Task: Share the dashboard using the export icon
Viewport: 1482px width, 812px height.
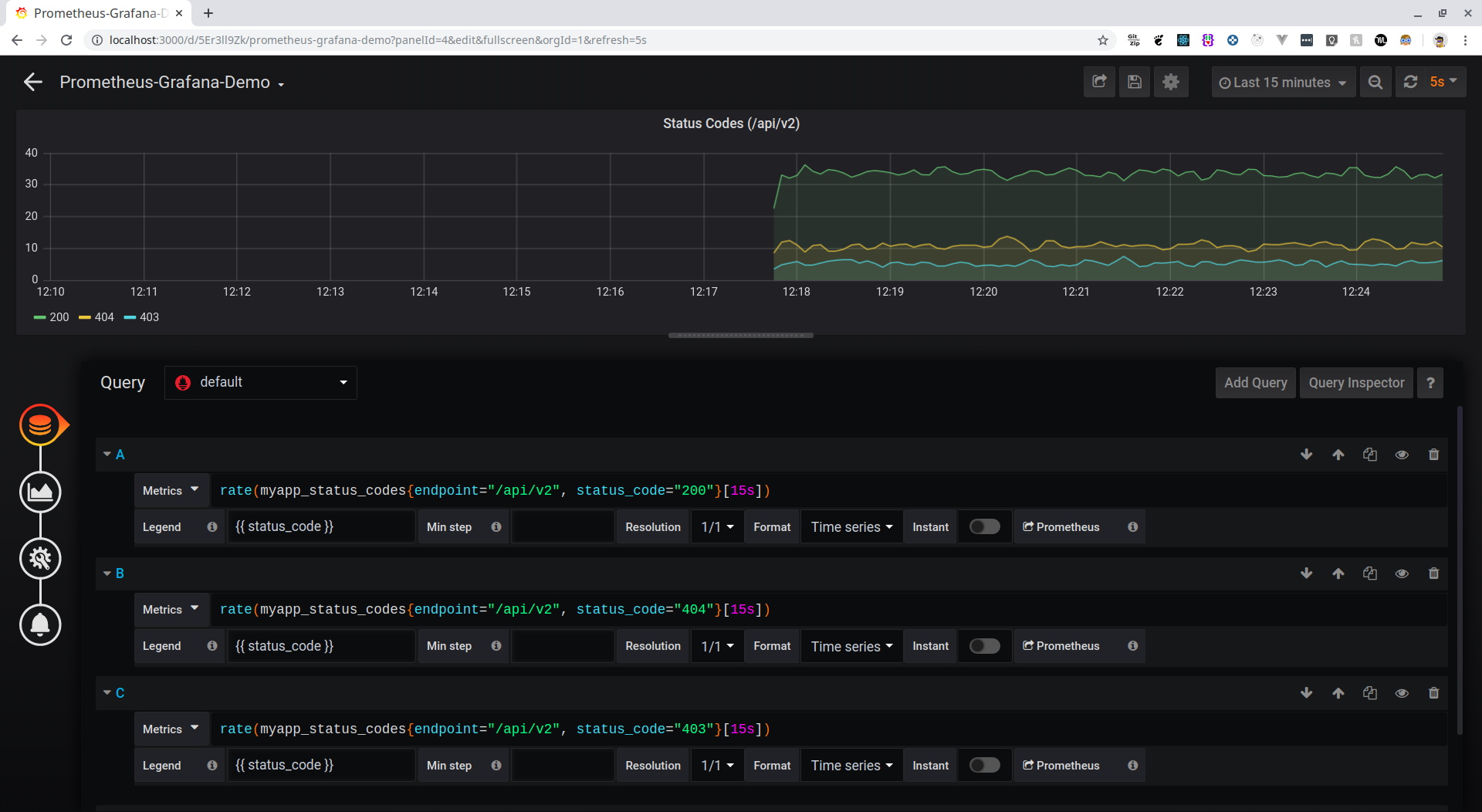Action: (1099, 82)
